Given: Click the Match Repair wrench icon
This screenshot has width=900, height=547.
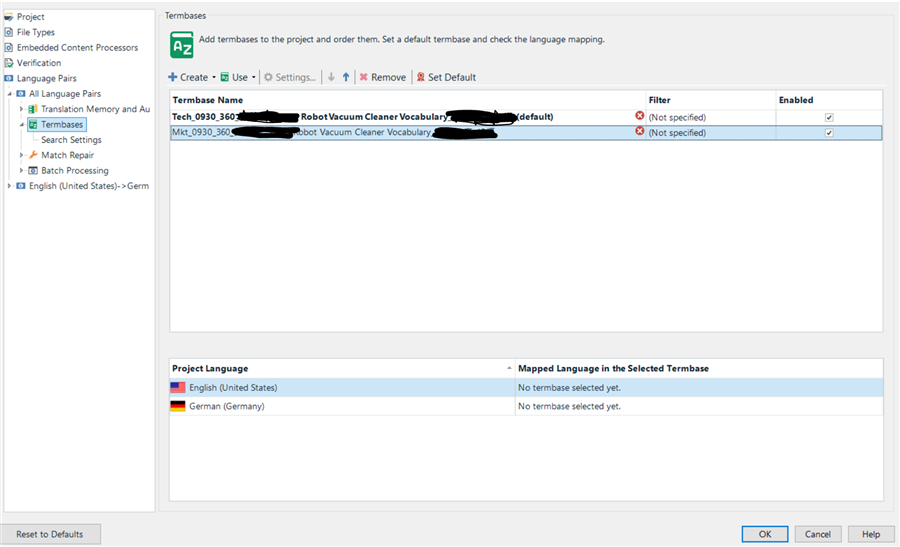Looking at the screenshot, I should tap(33, 155).
